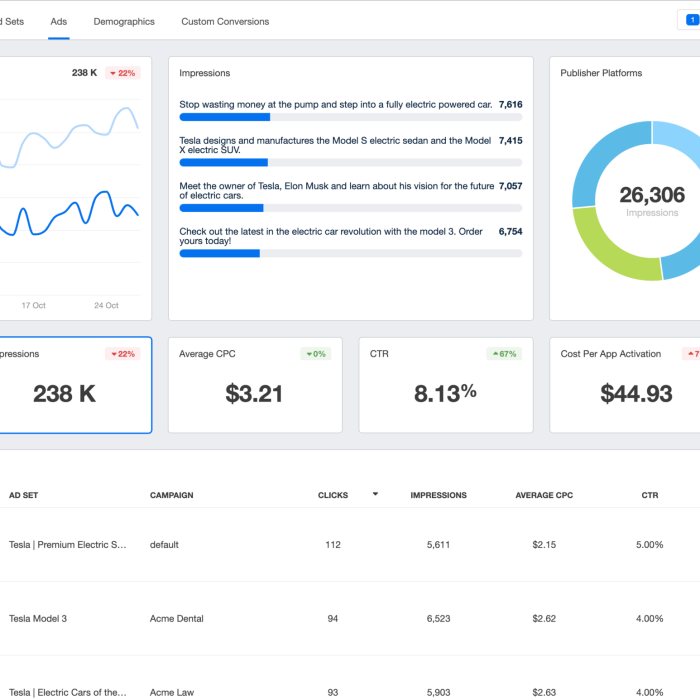Click the red 22% badge on line chart
Image resolution: width=700 pixels, height=700 pixels.
click(125, 73)
